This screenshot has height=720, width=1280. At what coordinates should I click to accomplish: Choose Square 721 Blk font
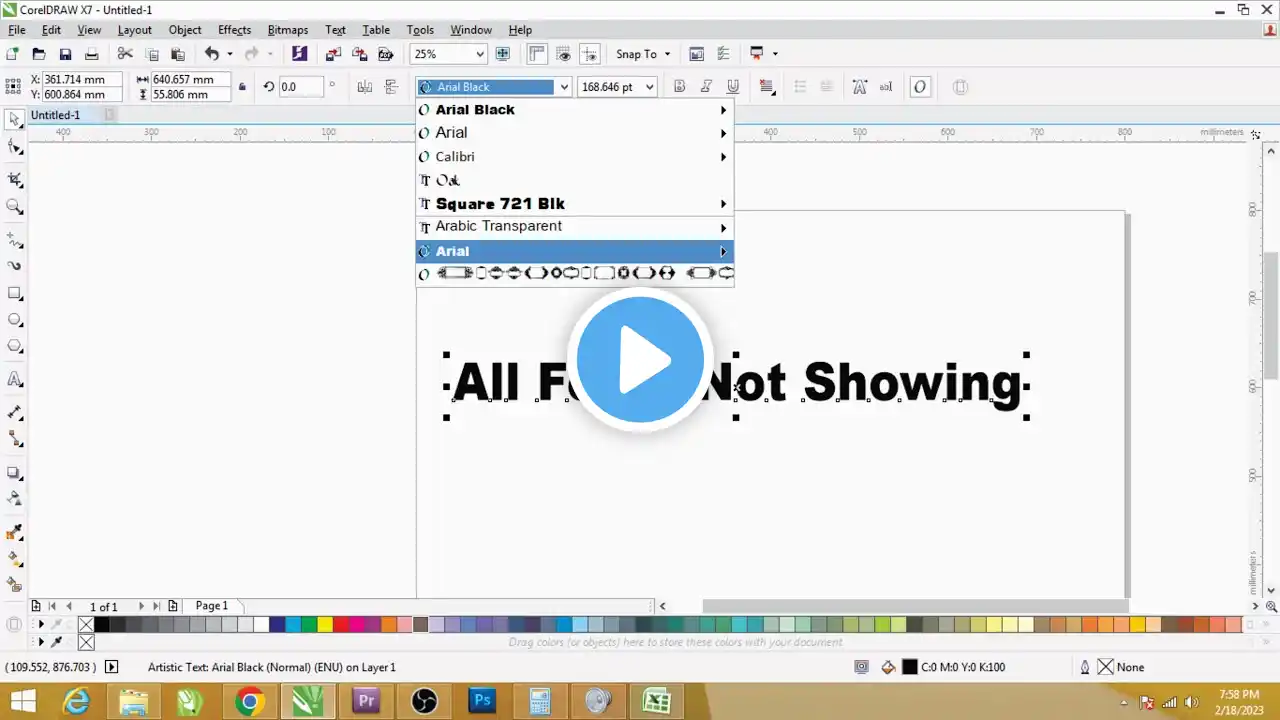(x=575, y=204)
